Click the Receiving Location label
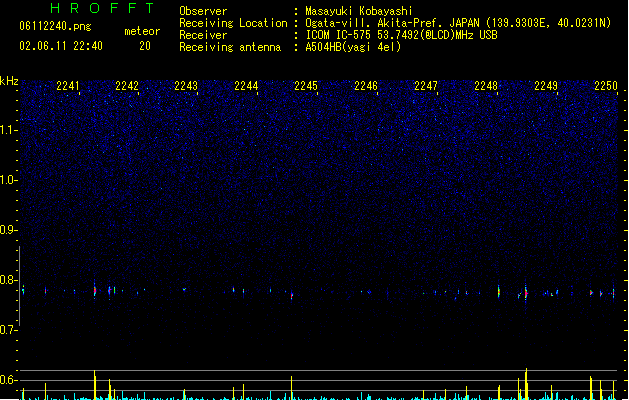Screen dimensions: 629x400 click(x=233, y=23)
